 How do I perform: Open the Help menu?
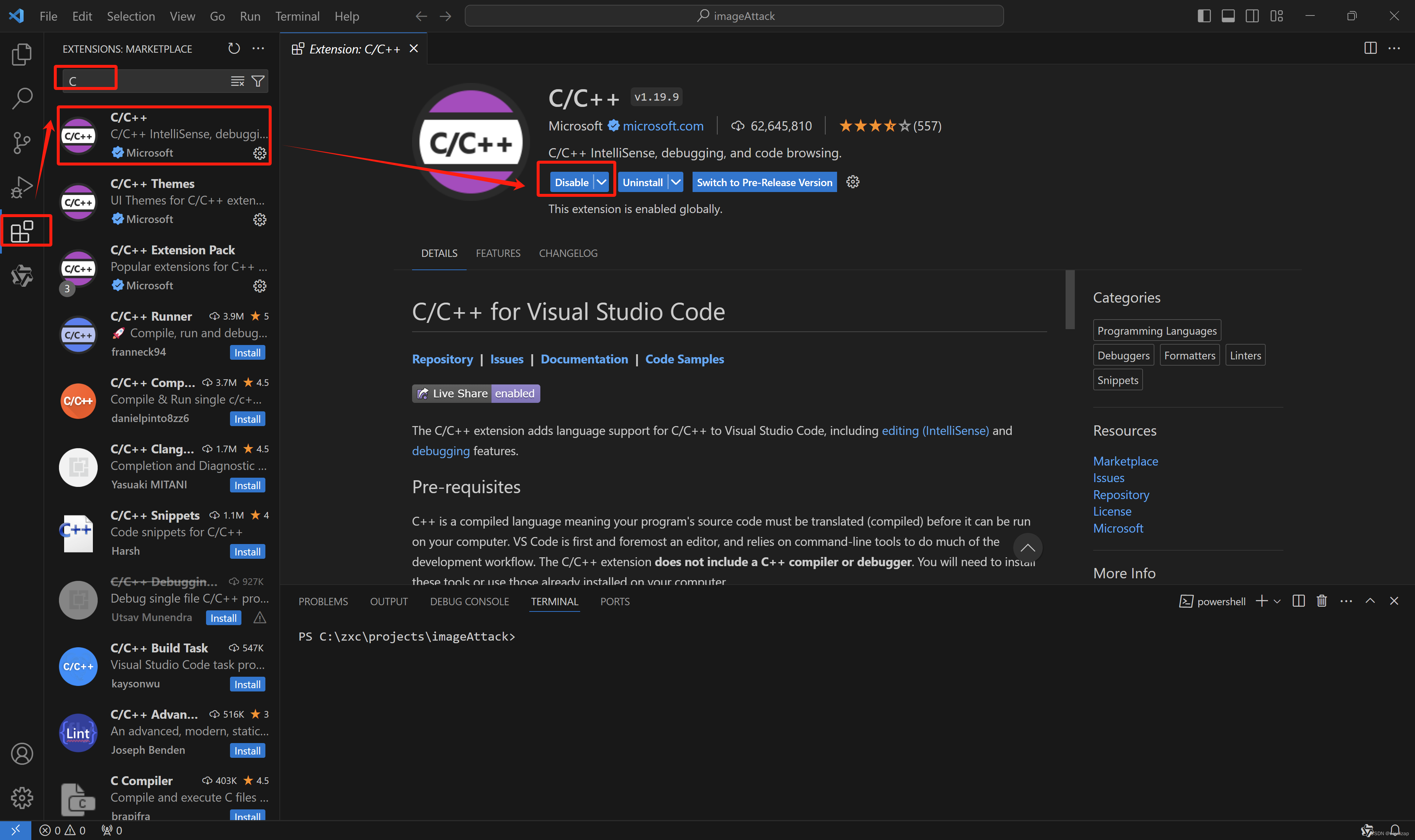coord(346,16)
